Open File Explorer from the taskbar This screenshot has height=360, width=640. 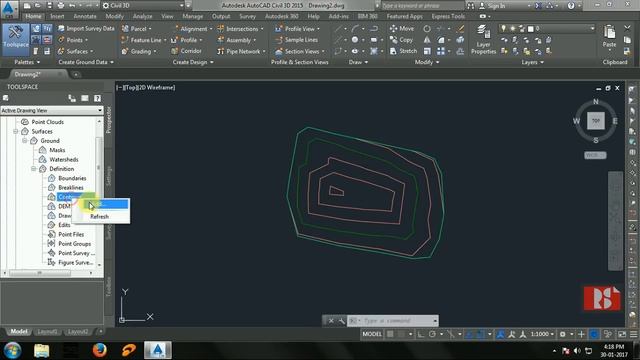[42, 350]
